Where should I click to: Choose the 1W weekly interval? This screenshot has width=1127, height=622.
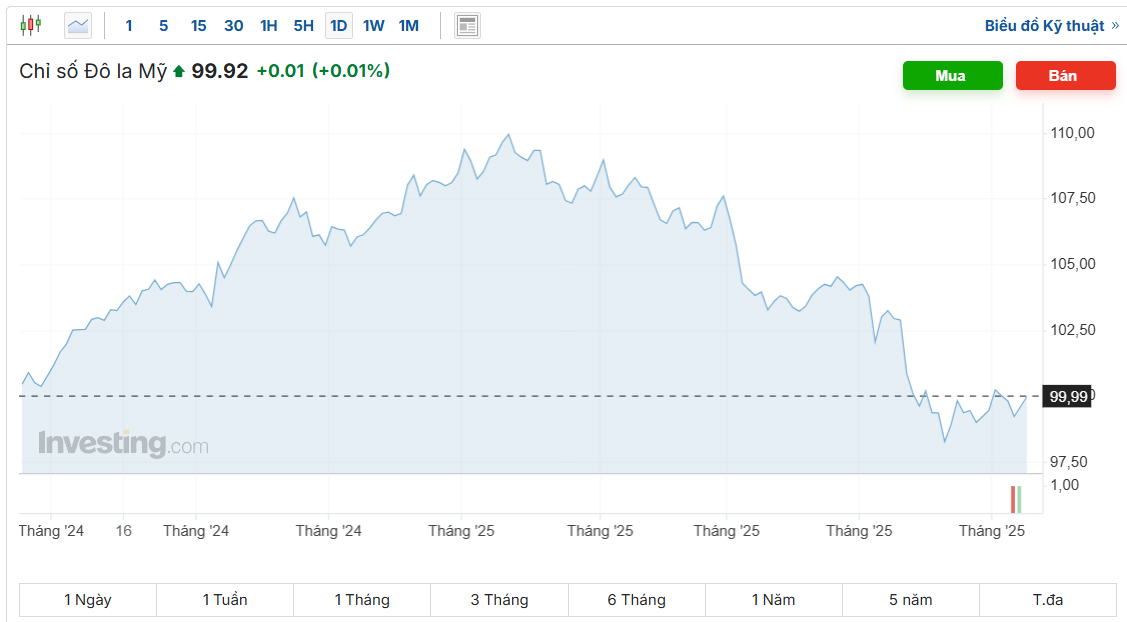374,26
